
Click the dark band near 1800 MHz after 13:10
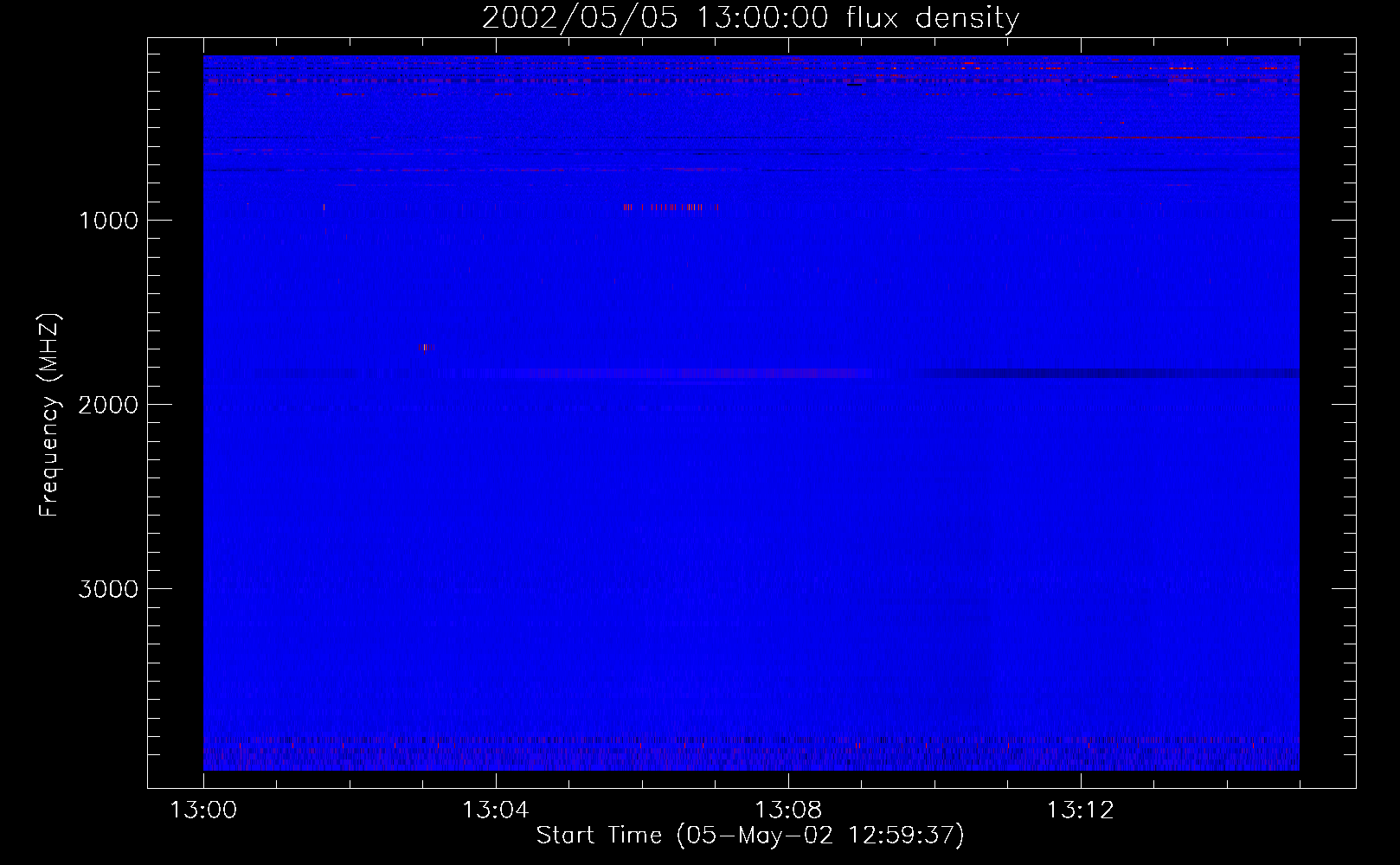pos(1108,374)
